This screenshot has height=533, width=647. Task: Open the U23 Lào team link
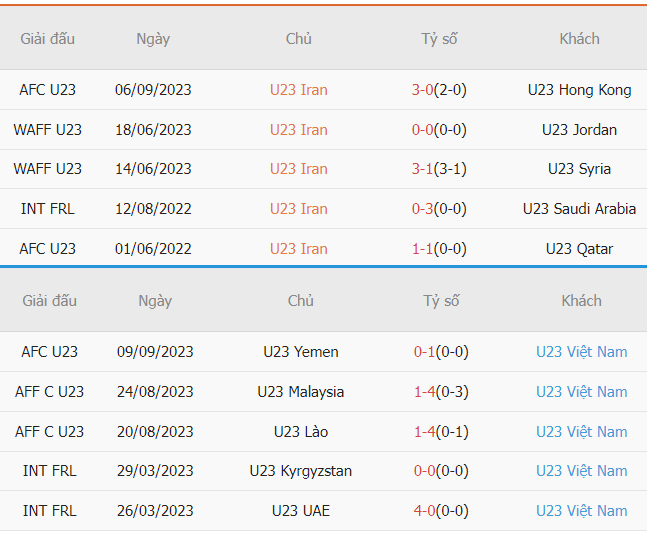(300, 432)
